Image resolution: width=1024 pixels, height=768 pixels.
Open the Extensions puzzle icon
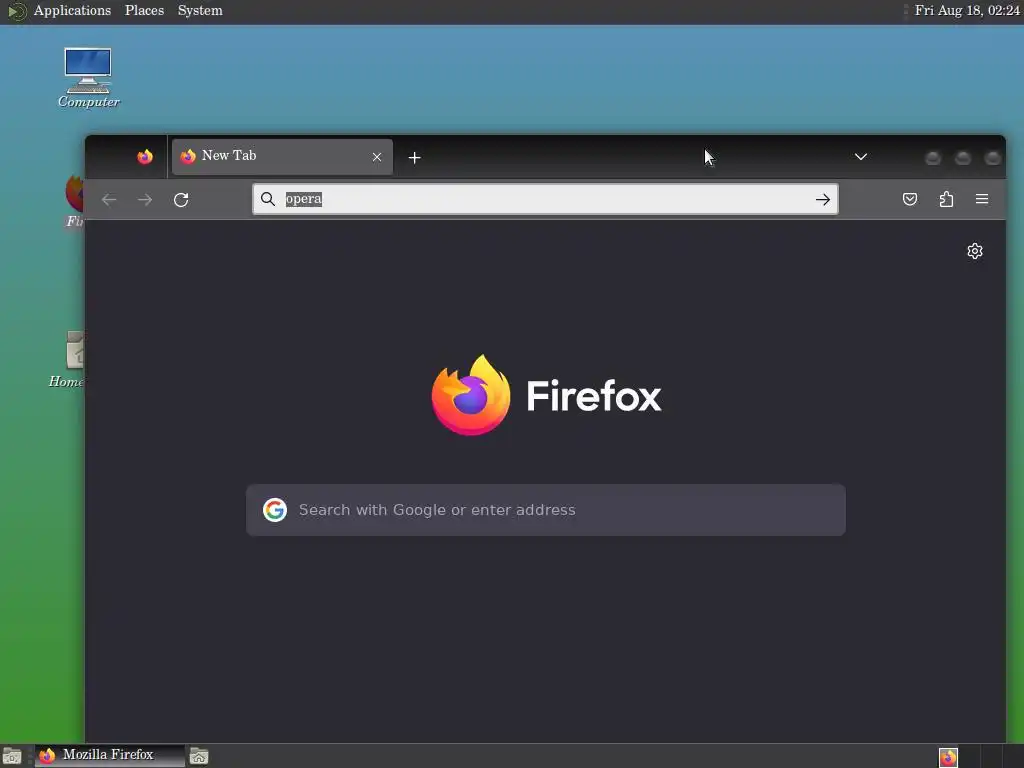coord(946,199)
